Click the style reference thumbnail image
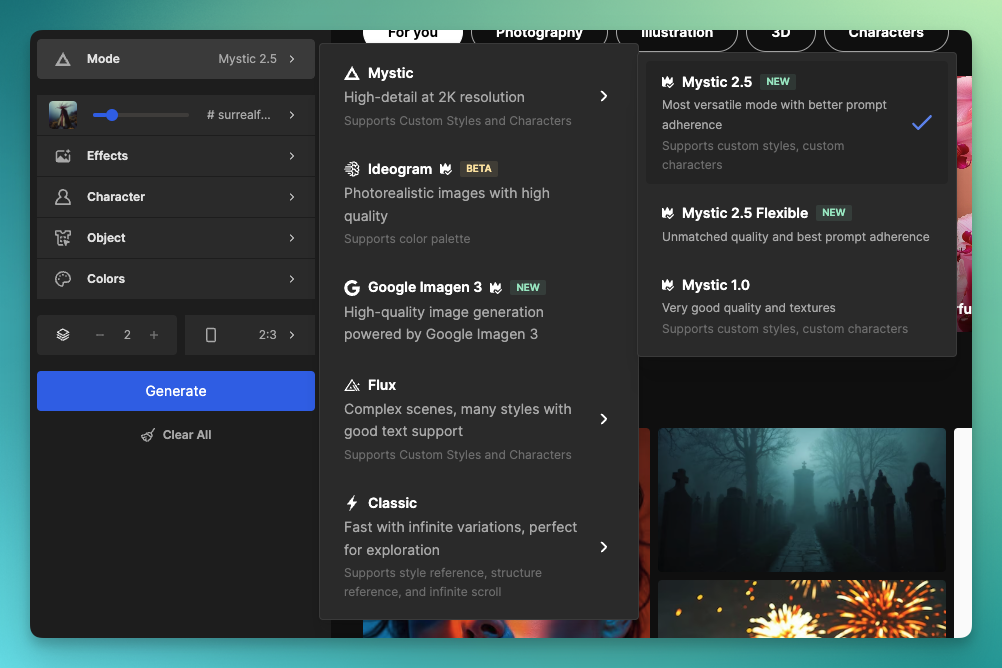Screen dimensions: 1002x668 (63, 115)
